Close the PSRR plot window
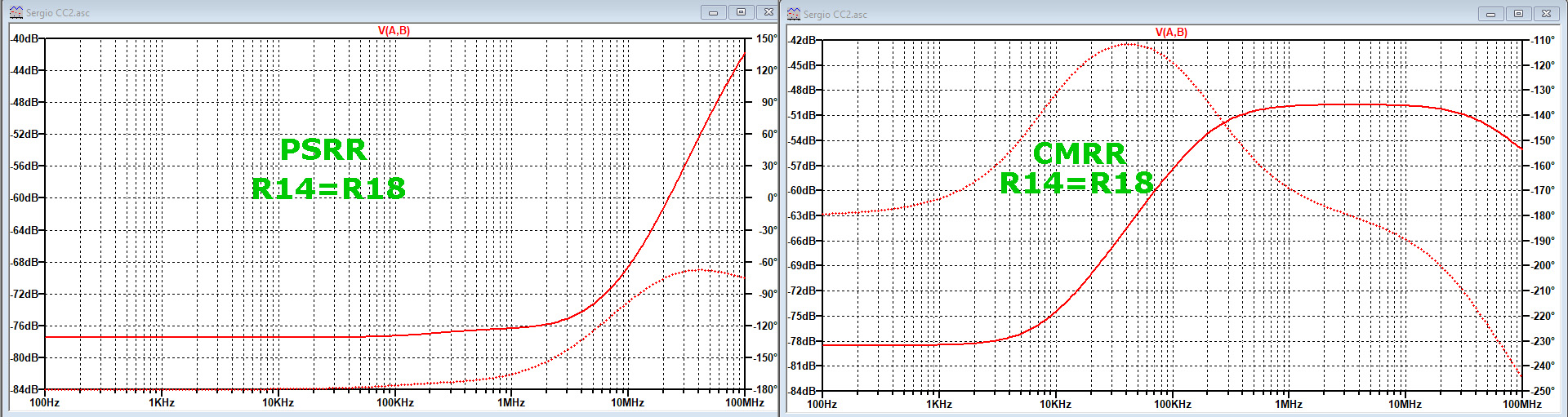Screen dimensions: 1568x417 pos(768,12)
